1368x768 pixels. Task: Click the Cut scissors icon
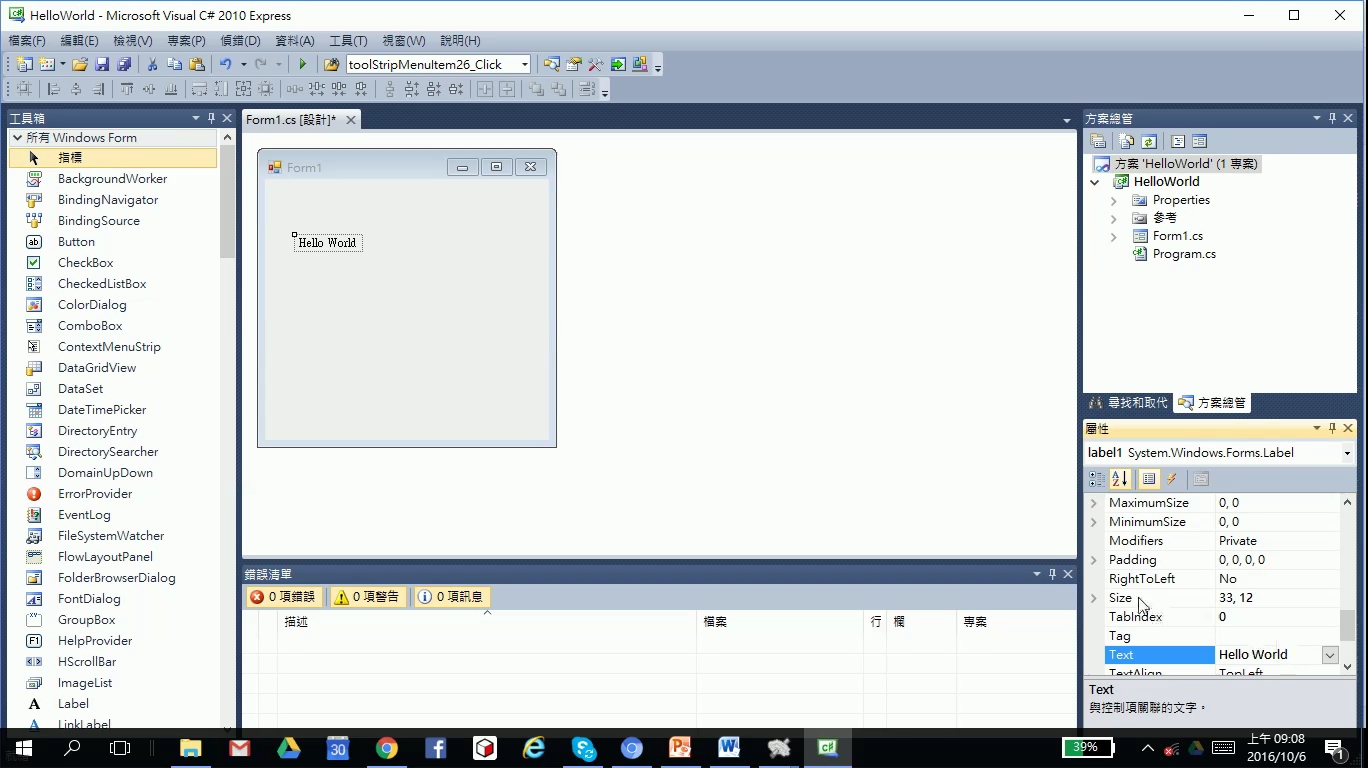[152, 64]
